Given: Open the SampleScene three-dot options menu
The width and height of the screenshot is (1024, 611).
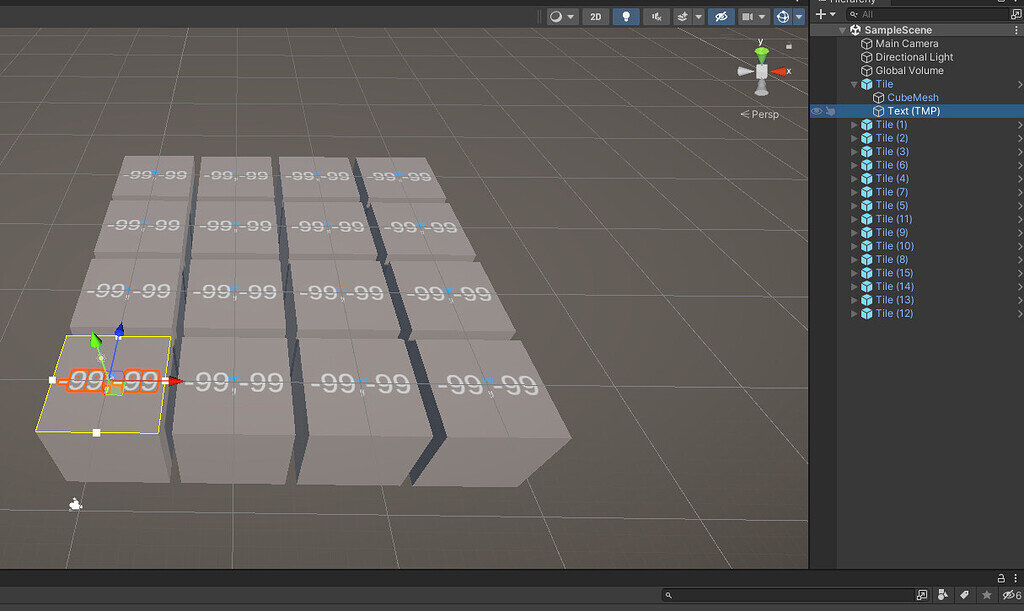Looking at the screenshot, I should [1017, 30].
